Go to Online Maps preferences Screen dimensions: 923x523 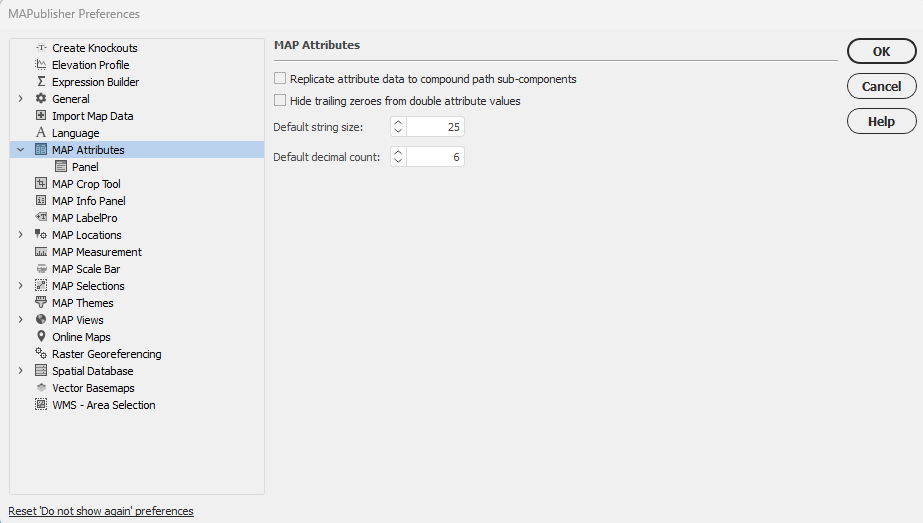(81, 337)
